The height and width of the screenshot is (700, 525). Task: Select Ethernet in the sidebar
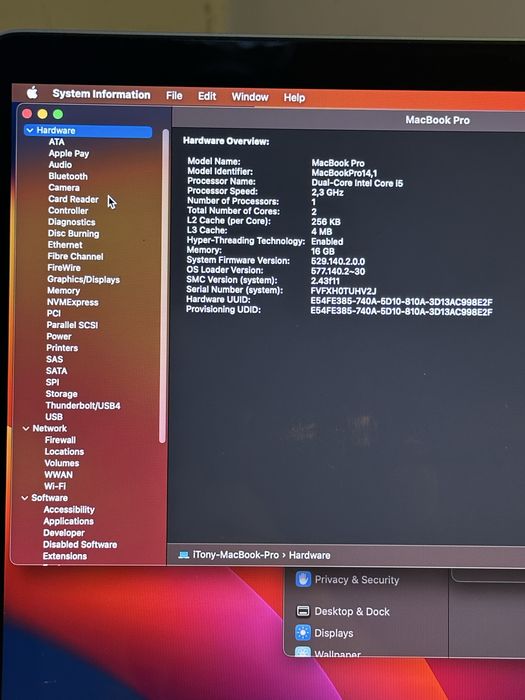coord(65,245)
